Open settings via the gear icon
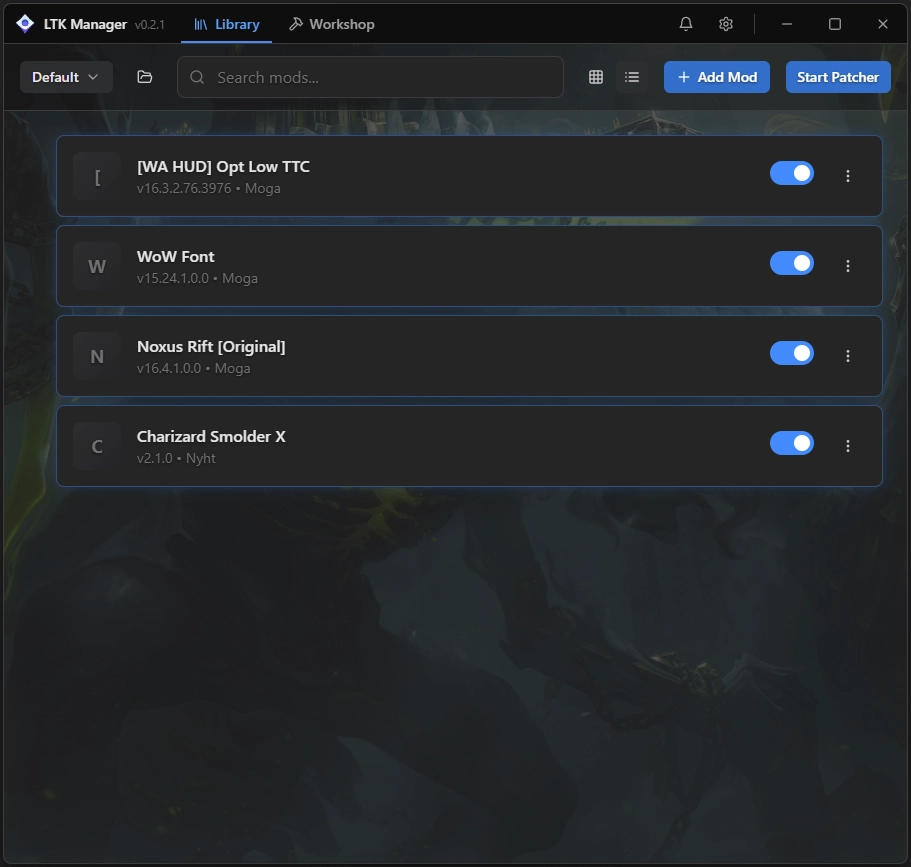Screen dimensions: 911x867 726,24
